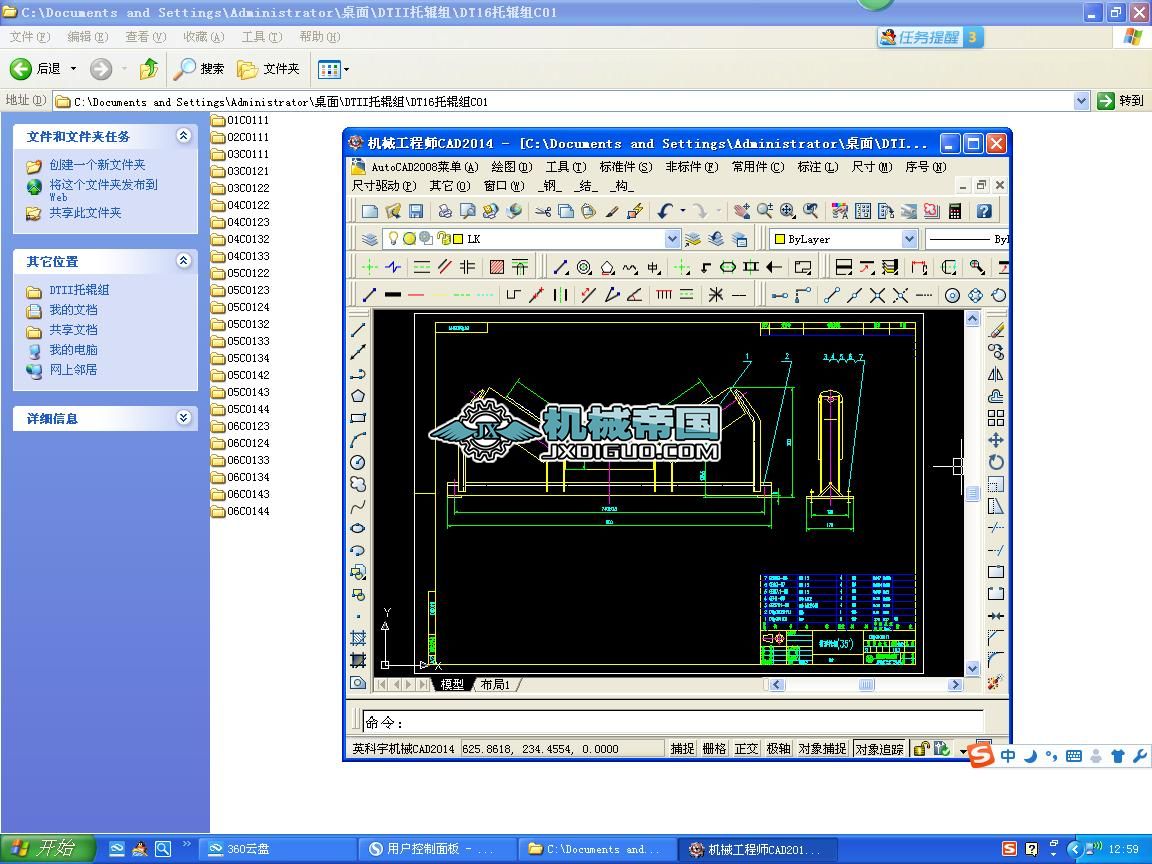Click the 开始 Start button
The image size is (1152, 864).
[x=47, y=848]
